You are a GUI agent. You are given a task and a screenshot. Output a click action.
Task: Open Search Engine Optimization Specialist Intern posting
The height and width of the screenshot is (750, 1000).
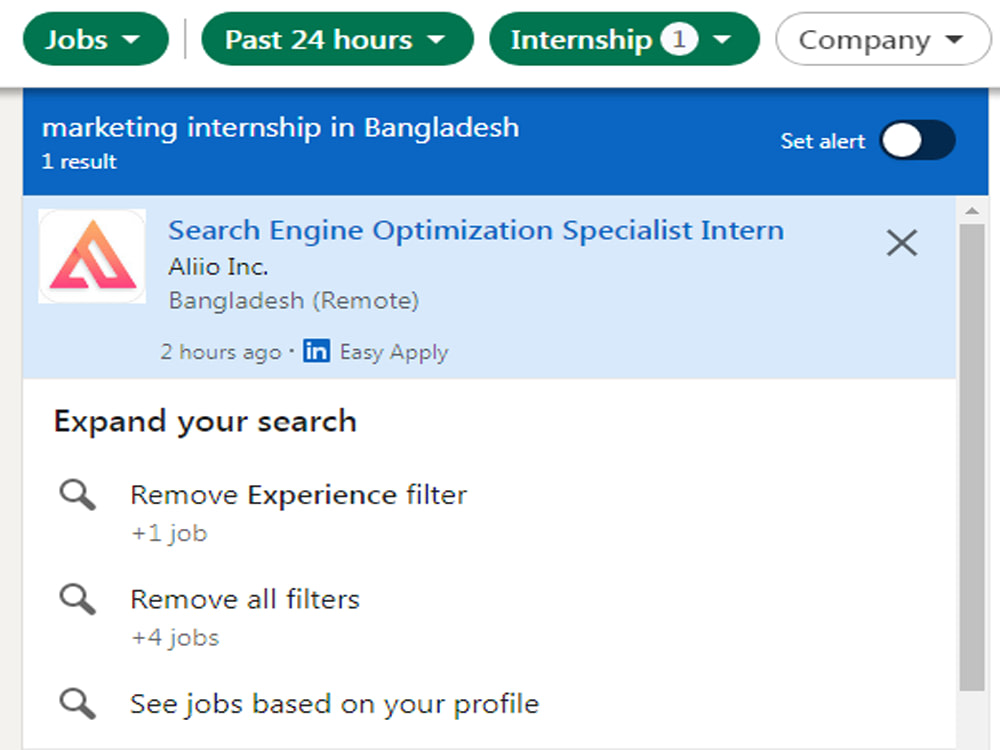pos(476,230)
